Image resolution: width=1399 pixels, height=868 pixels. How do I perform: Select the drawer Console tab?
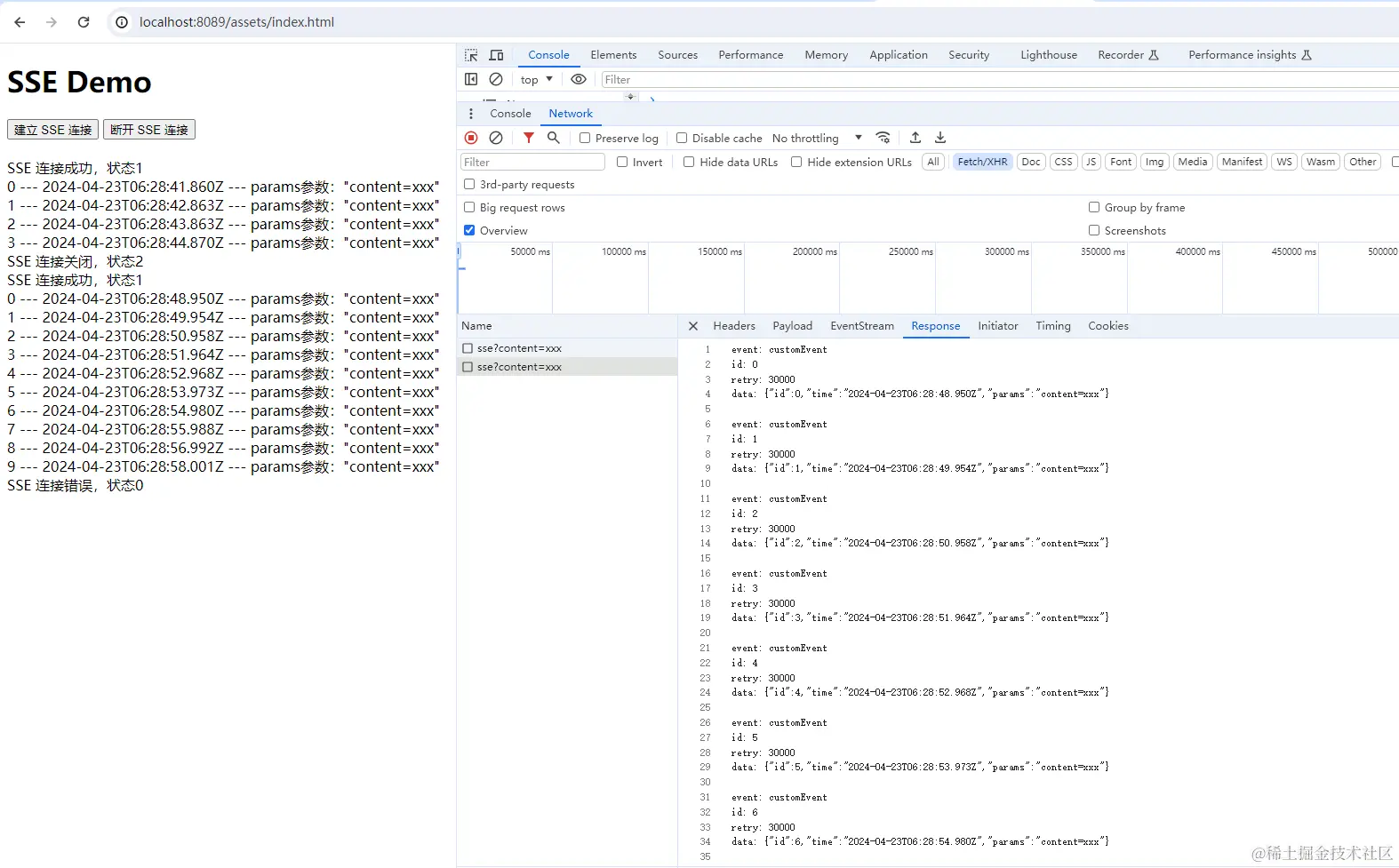pos(510,114)
